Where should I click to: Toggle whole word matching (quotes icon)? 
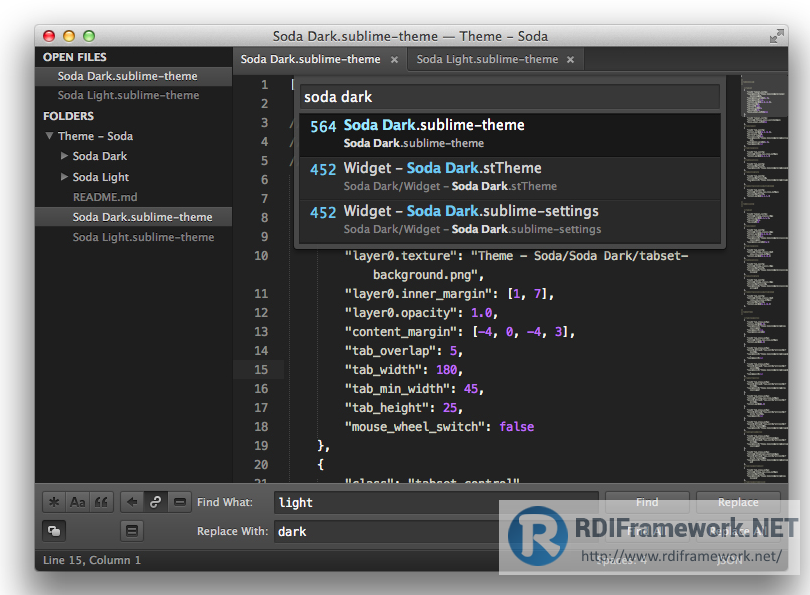point(101,502)
